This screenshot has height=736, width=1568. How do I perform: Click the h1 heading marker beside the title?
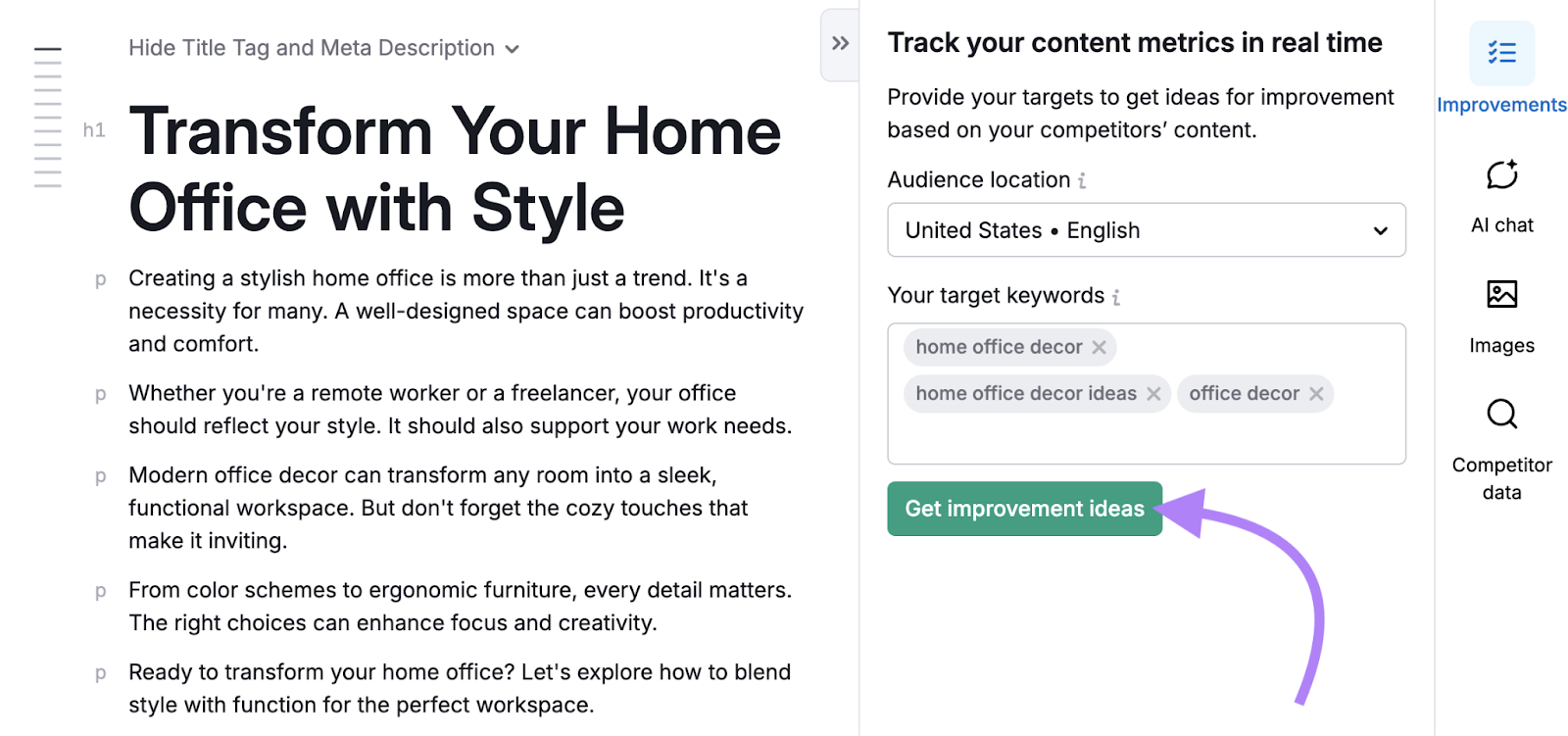tap(95, 130)
